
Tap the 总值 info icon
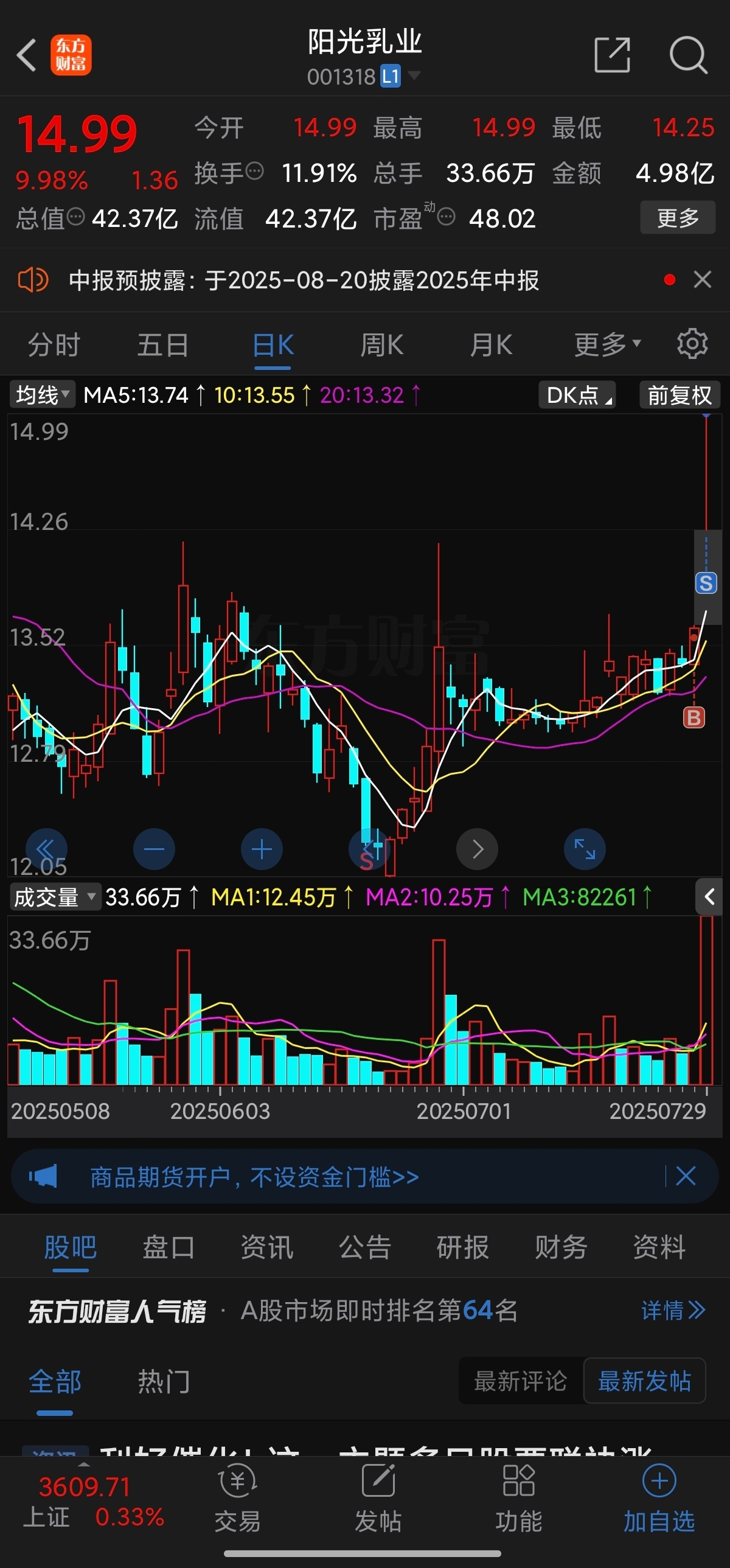pyautogui.click(x=75, y=216)
